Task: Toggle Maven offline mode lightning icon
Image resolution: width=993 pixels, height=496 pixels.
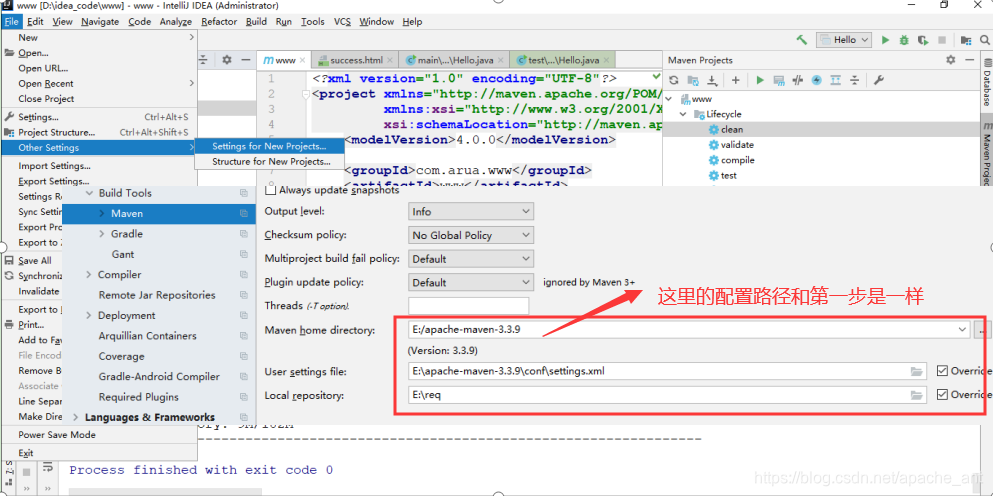Action: coord(816,80)
